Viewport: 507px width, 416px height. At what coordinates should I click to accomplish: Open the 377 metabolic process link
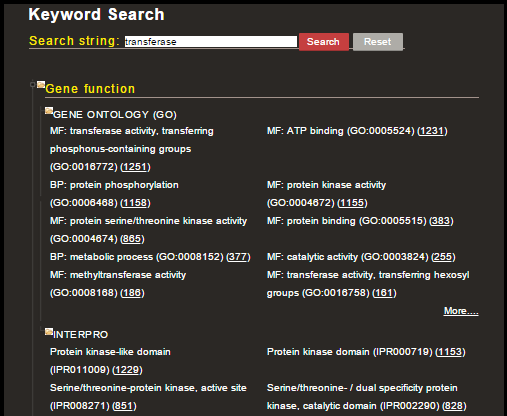[238, 257]
